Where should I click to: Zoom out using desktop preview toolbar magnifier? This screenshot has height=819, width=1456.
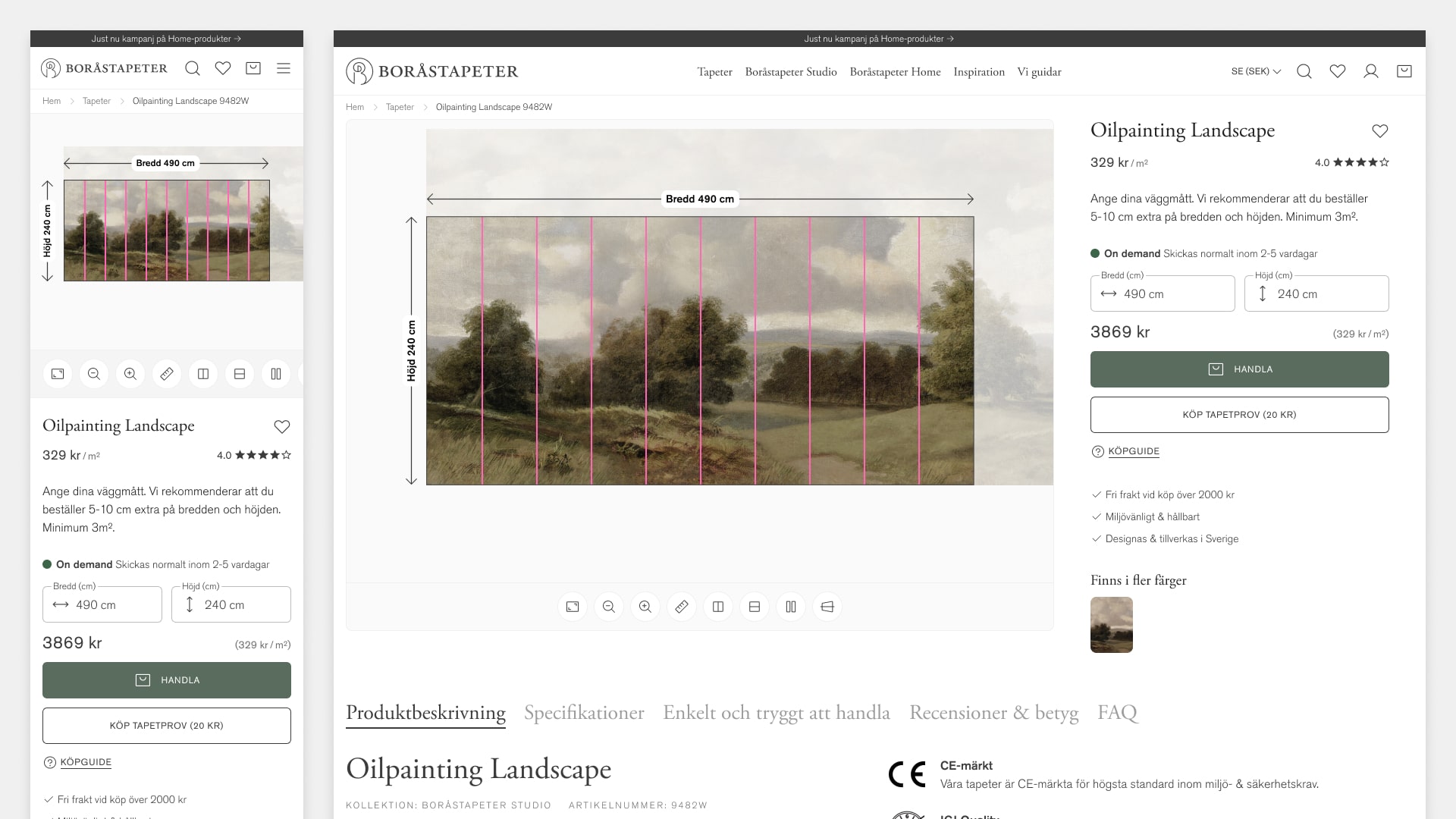609,607
